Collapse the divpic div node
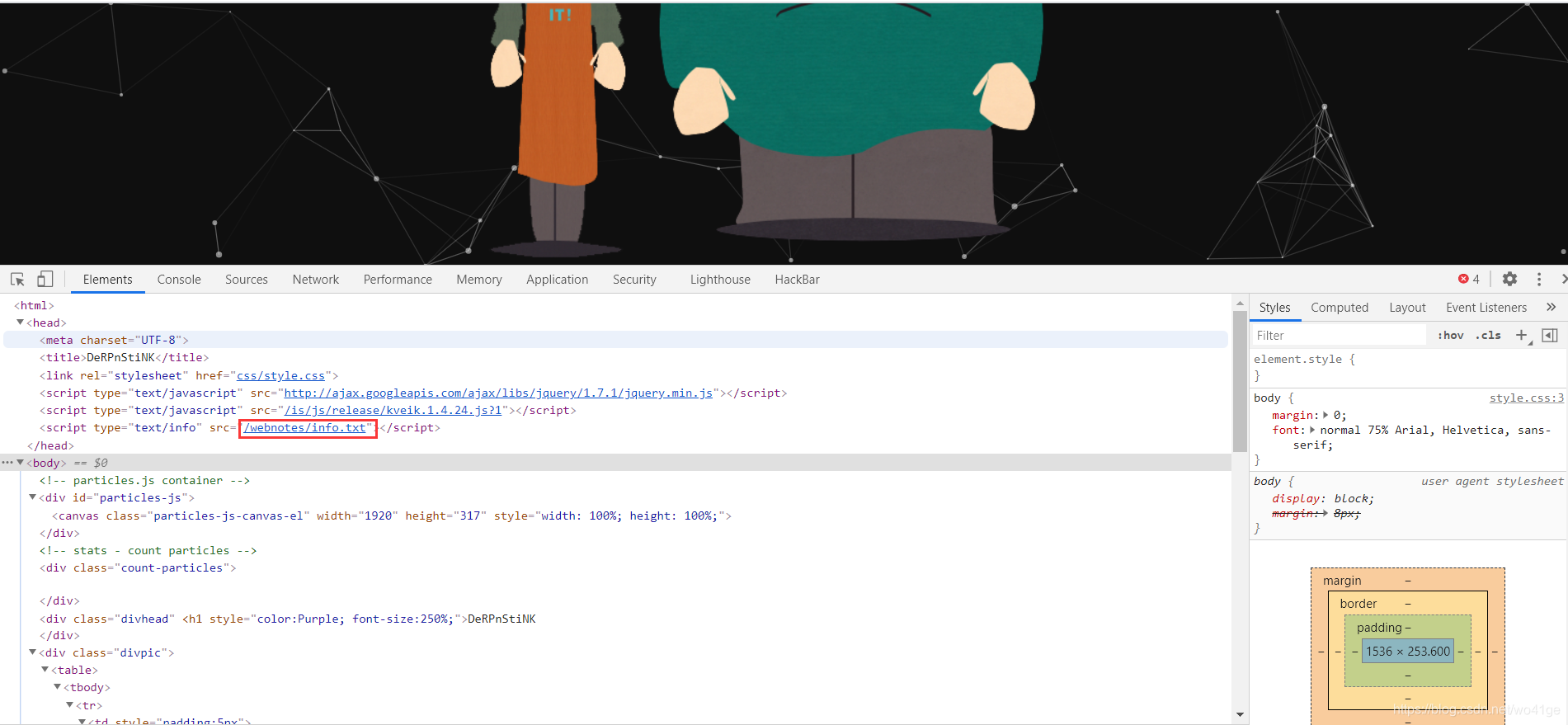The width and height of the screenshot is (1568, 725). tap(33, 652)
